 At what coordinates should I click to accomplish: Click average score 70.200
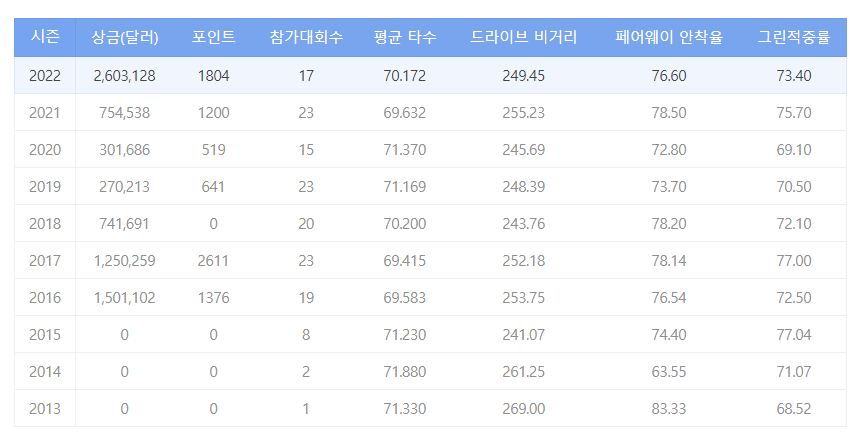(x=405, y=223)
